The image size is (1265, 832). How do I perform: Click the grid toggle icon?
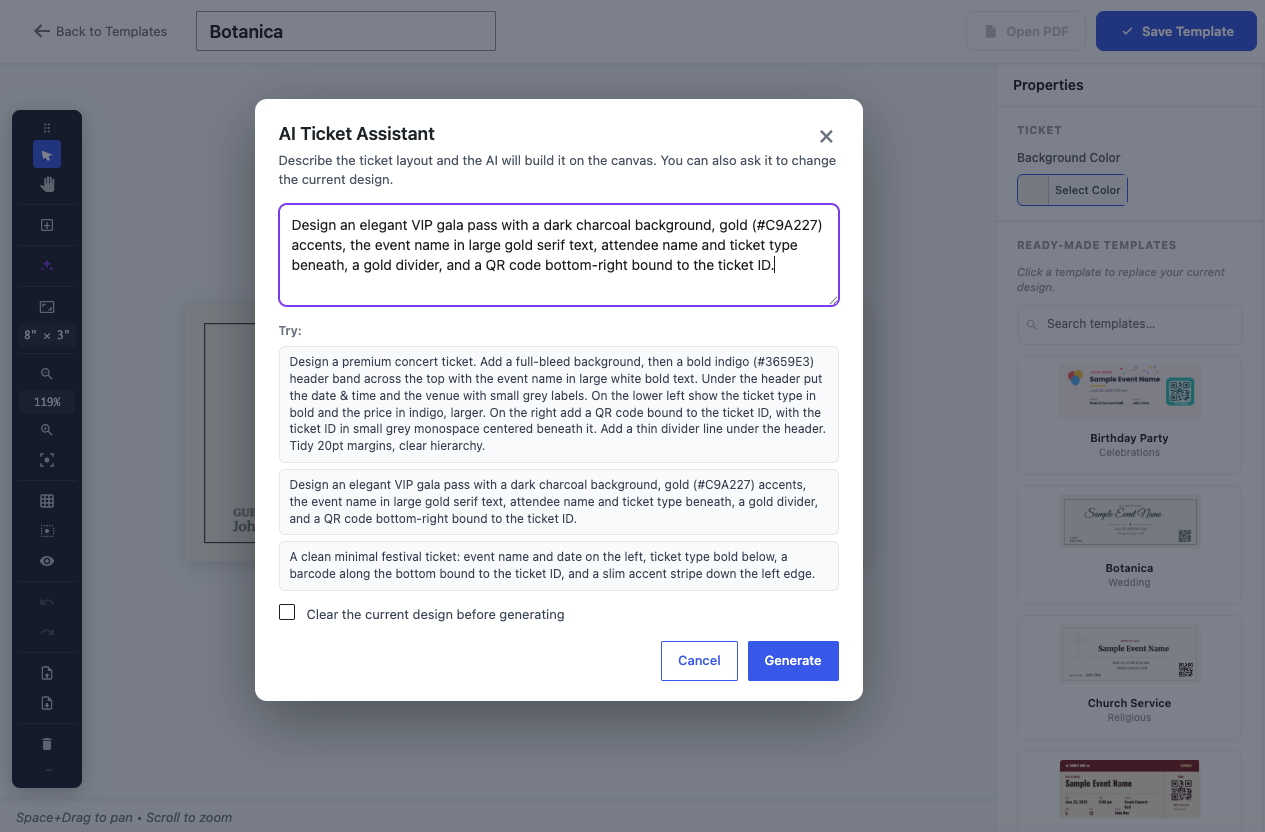pyautogui.click(x=46, y=501)
